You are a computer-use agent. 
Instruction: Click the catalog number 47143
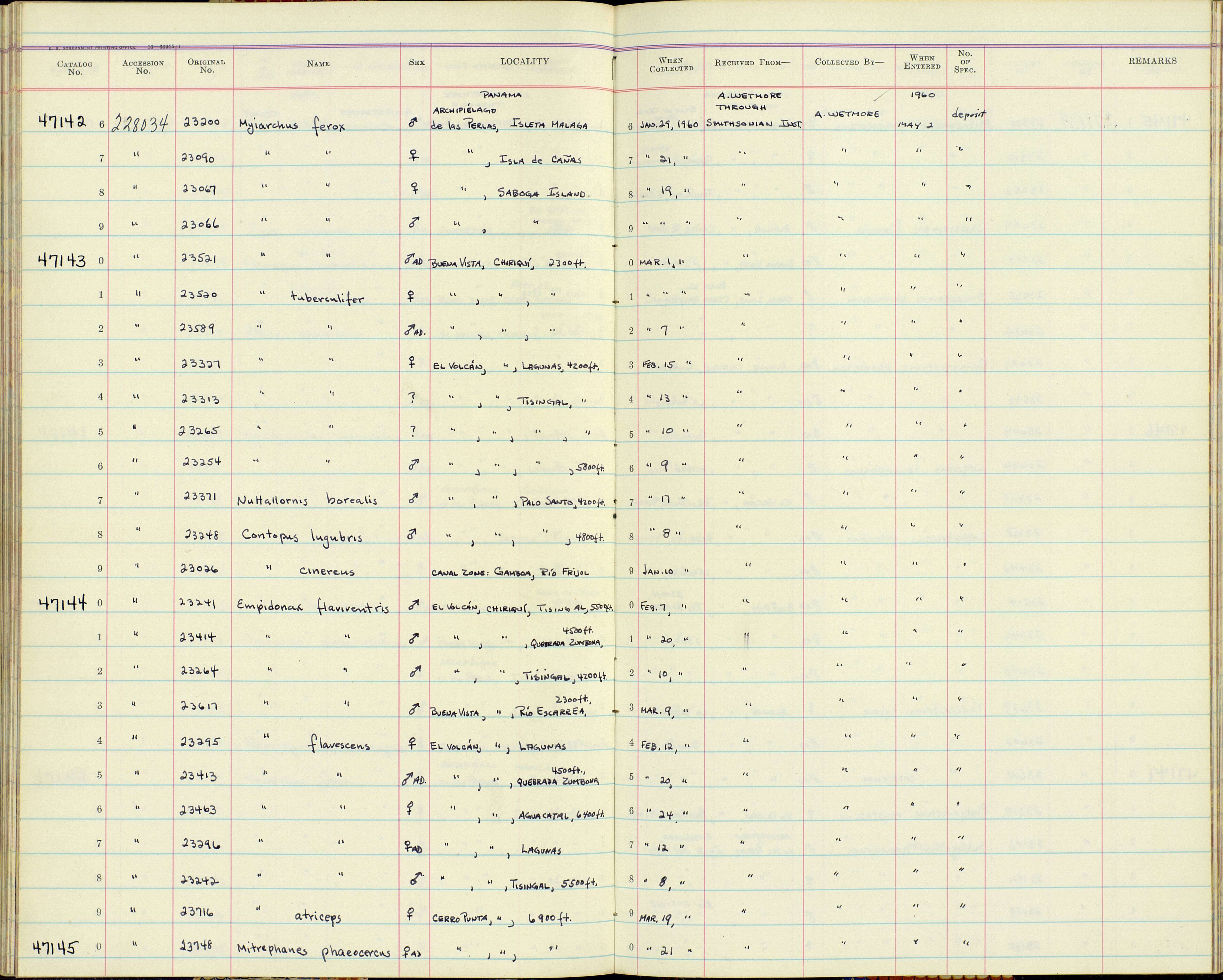tap(62, 260)
